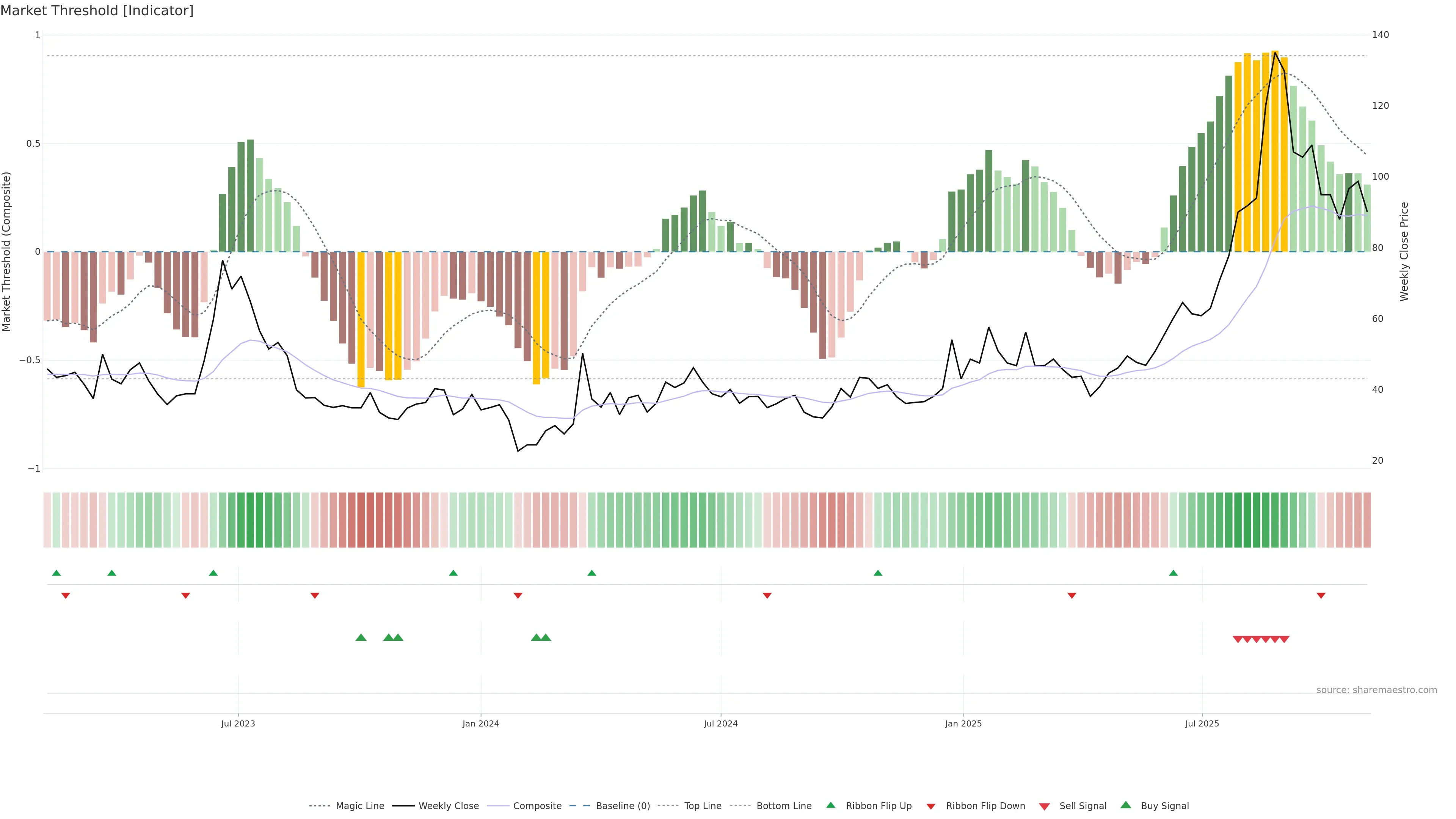Click the Jul 2023 axis label
This screenshot has width=1456, height=819.
238,723
